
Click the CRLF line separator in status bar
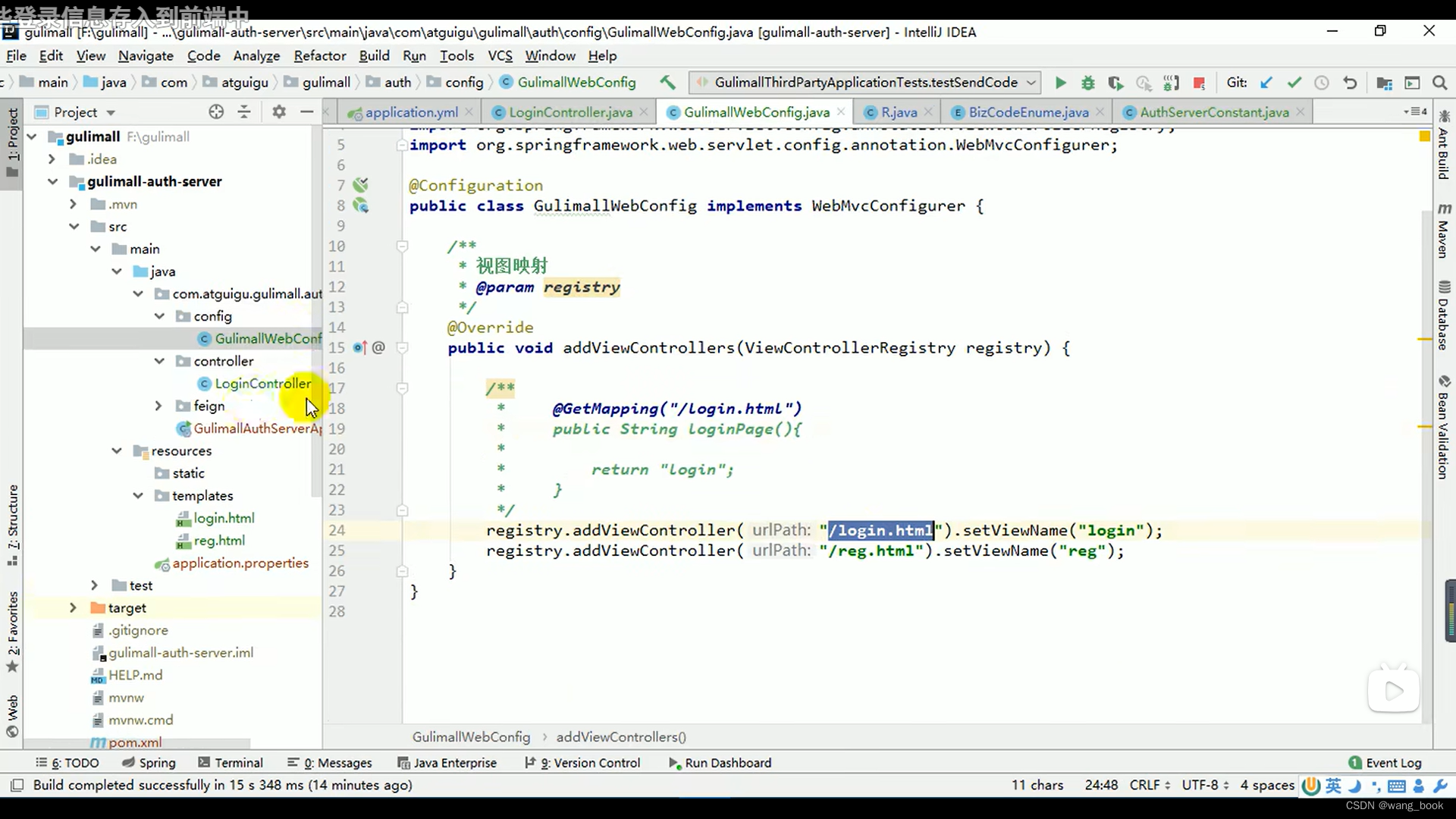tap(1150, 785)
